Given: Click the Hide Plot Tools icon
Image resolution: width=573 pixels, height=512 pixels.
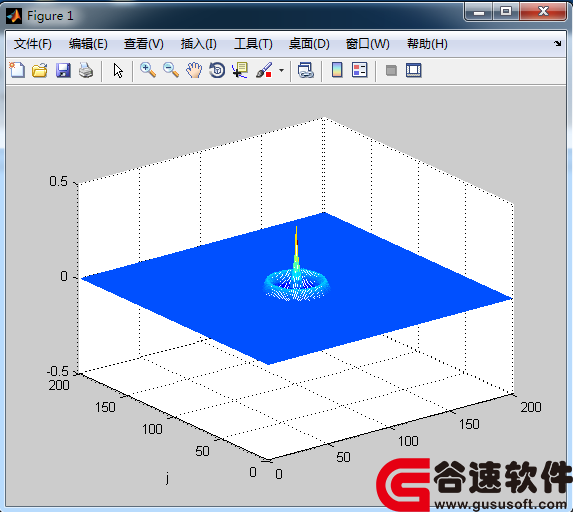Looking at the screenshot, I should pos(391,70).
